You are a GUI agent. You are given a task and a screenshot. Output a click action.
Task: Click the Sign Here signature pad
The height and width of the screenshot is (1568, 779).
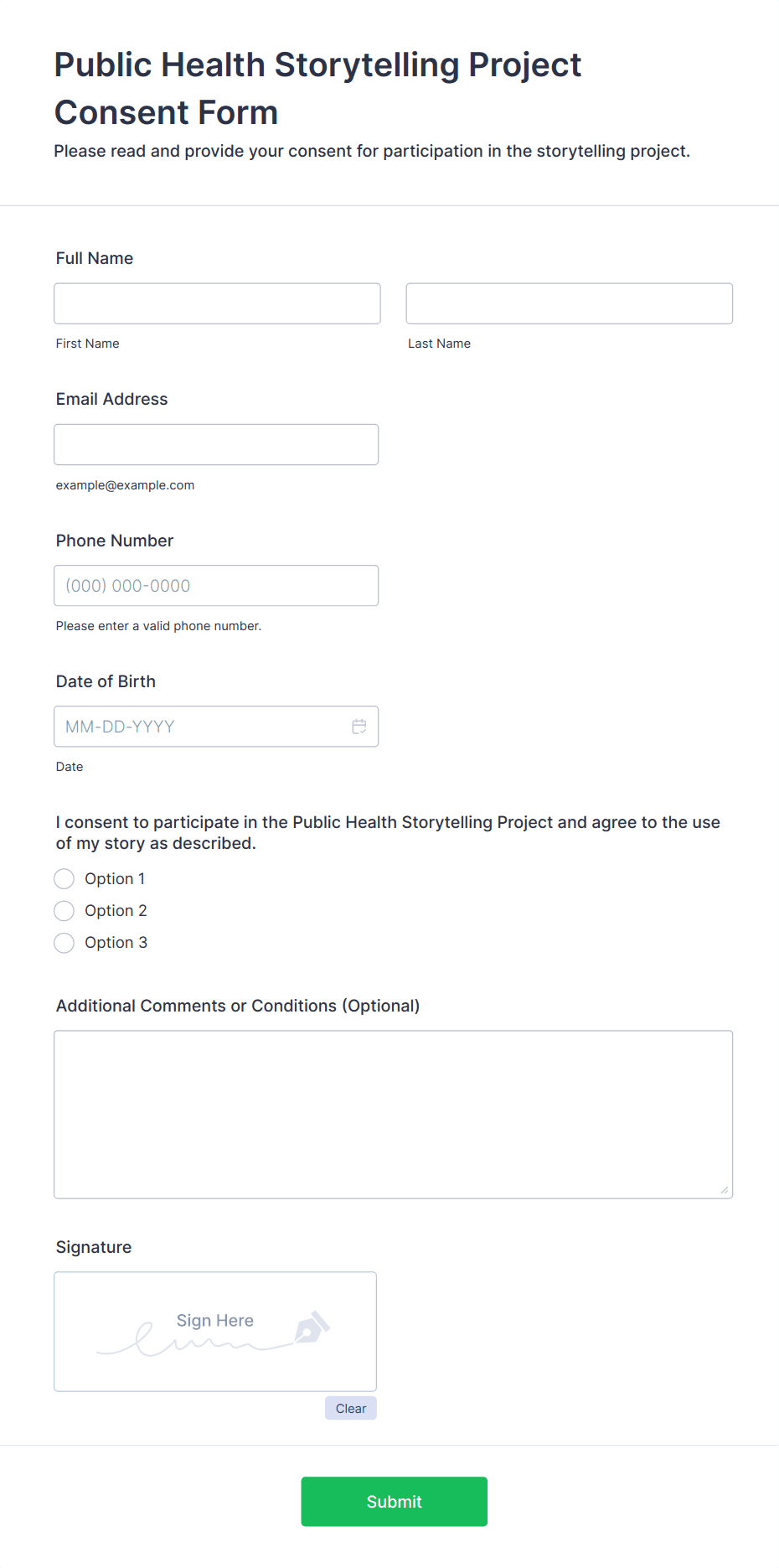pyautogui.click(x=215, y=1332)
